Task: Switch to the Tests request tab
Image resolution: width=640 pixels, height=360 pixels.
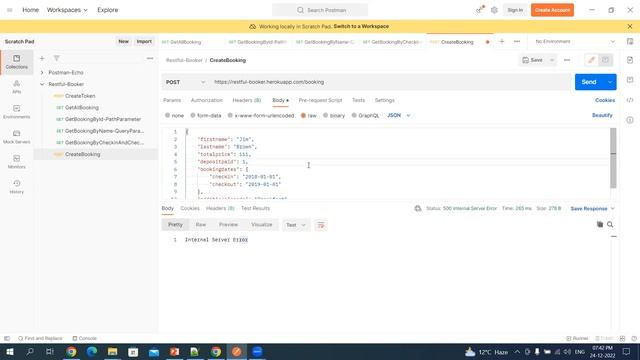Action: click(x=358, y=100)
